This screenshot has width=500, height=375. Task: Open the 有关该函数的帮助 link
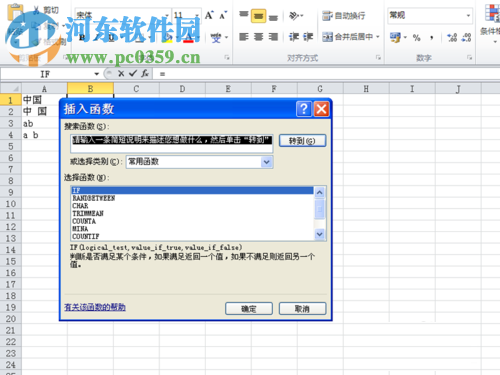(95, 307)
